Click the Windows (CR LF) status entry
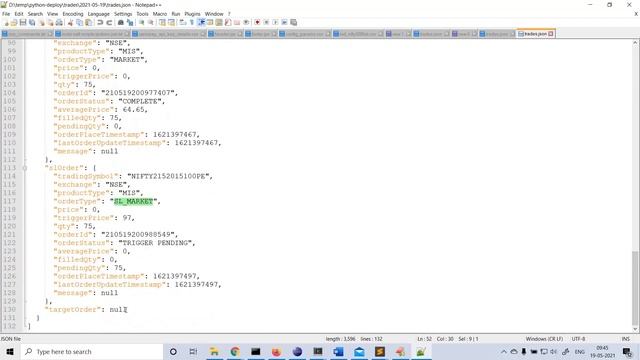The width and height of the screenshot is (640, 360). click(544, 339)
